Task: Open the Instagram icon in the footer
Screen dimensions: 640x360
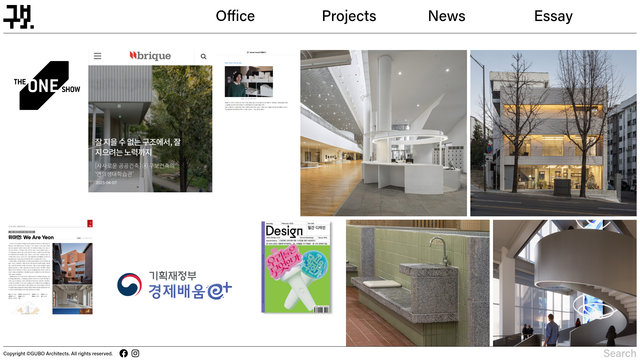Action: click(x=135, y=353)
